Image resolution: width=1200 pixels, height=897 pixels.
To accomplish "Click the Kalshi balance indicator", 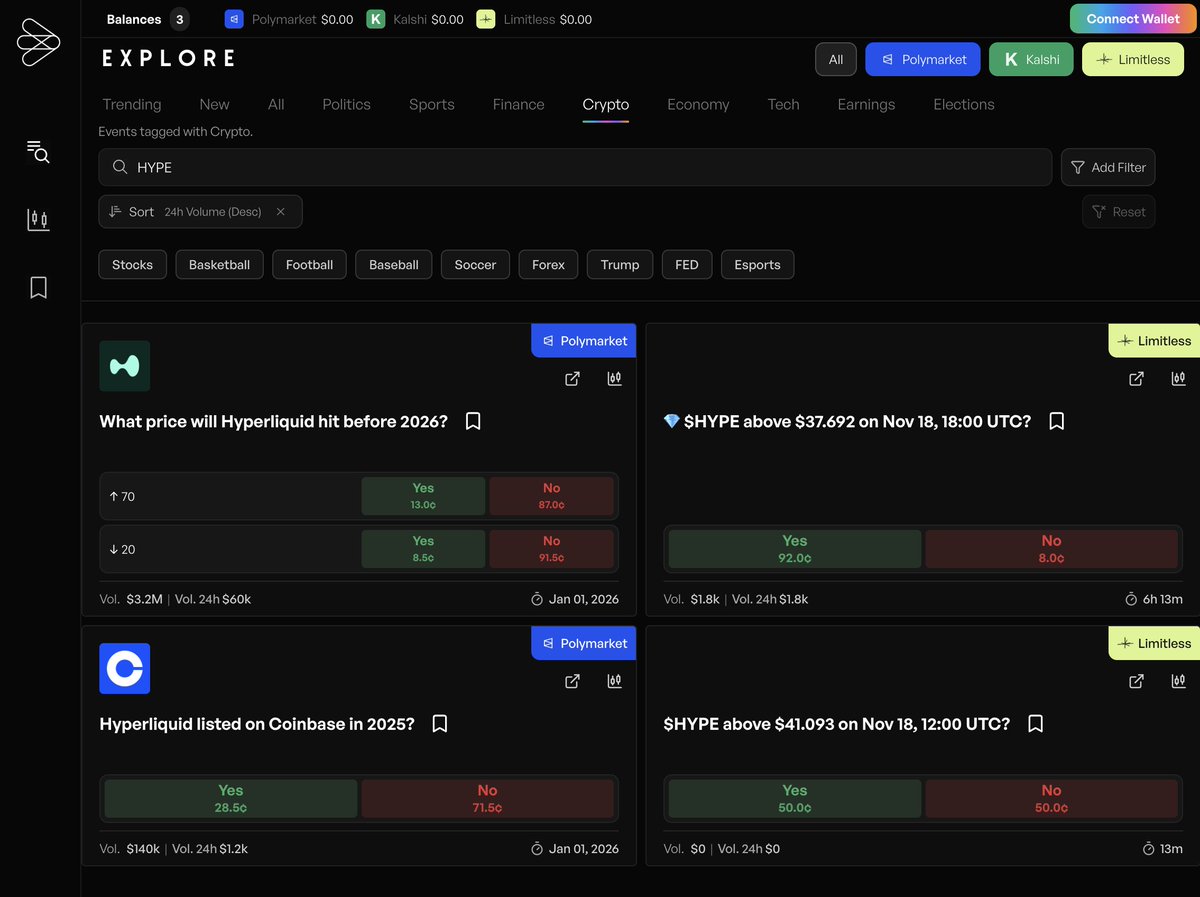I will pos(415,19).
